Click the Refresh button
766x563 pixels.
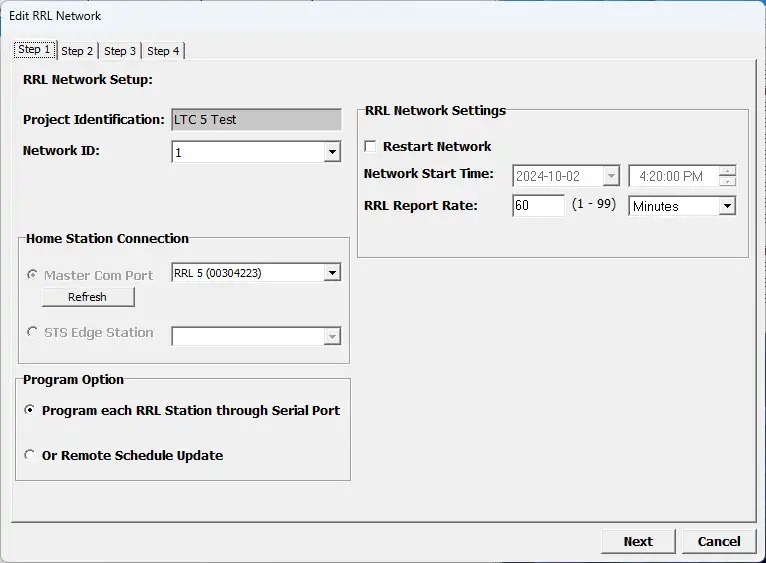(x=88, y=297)
